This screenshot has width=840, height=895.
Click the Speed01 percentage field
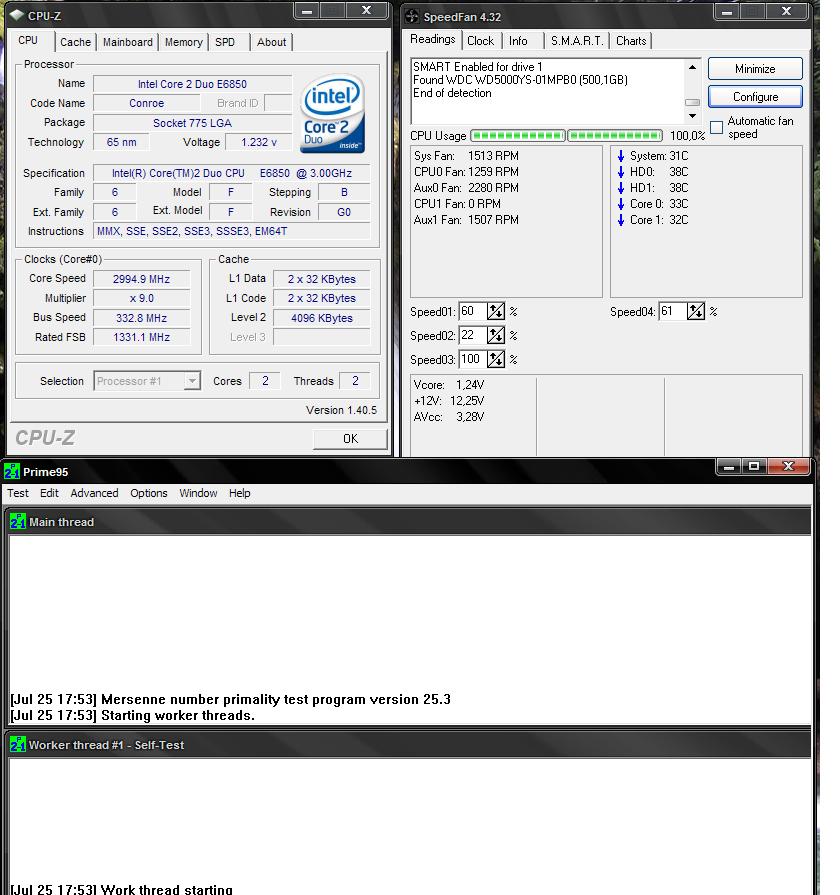click(472, 311)
